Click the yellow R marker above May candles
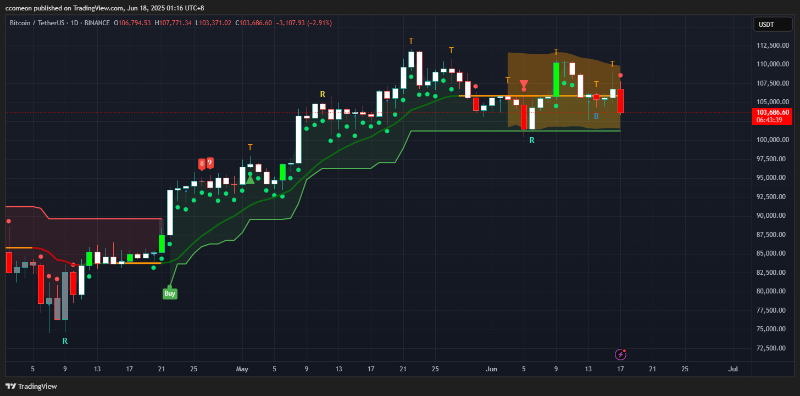800x396 pixels. coord(322,94)
